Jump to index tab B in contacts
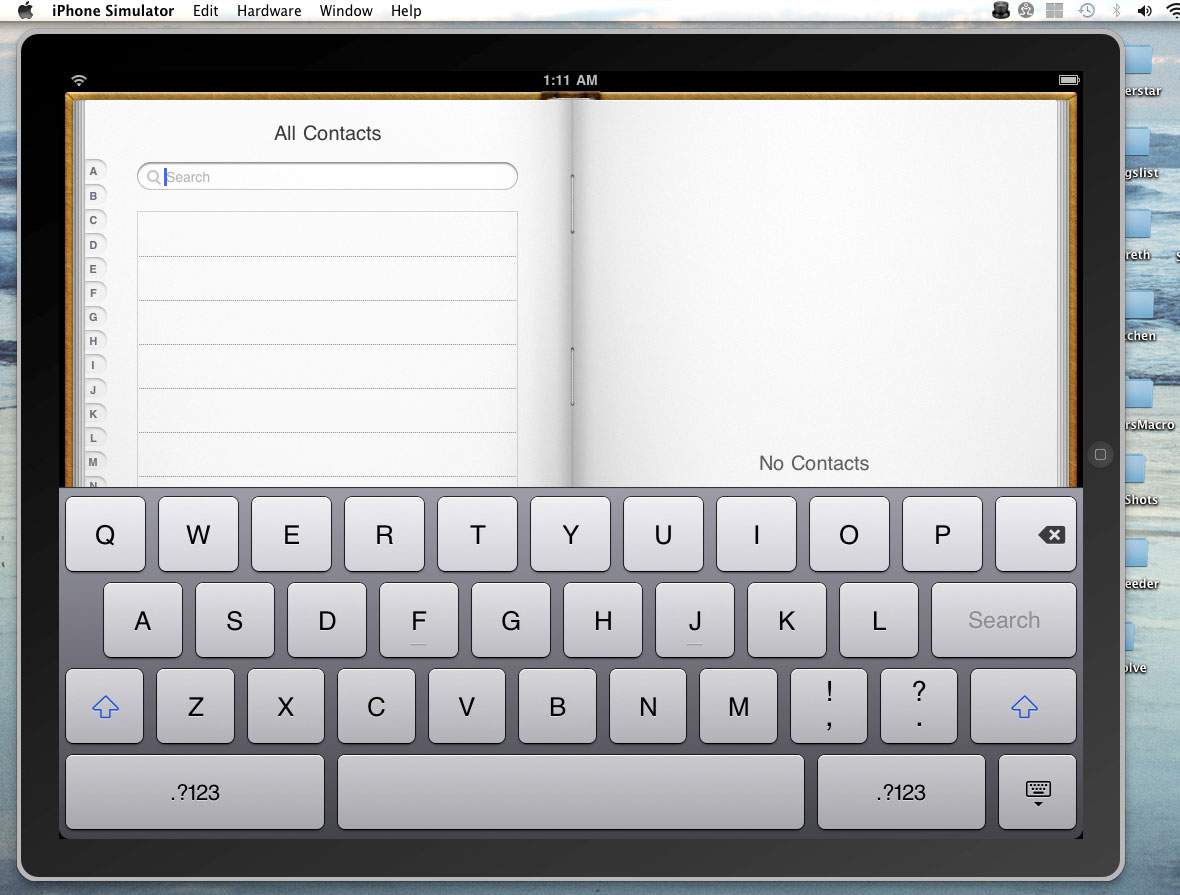The width and height of the screenshot is (1180, 895). pyautogui.click(x=93, y=196)
